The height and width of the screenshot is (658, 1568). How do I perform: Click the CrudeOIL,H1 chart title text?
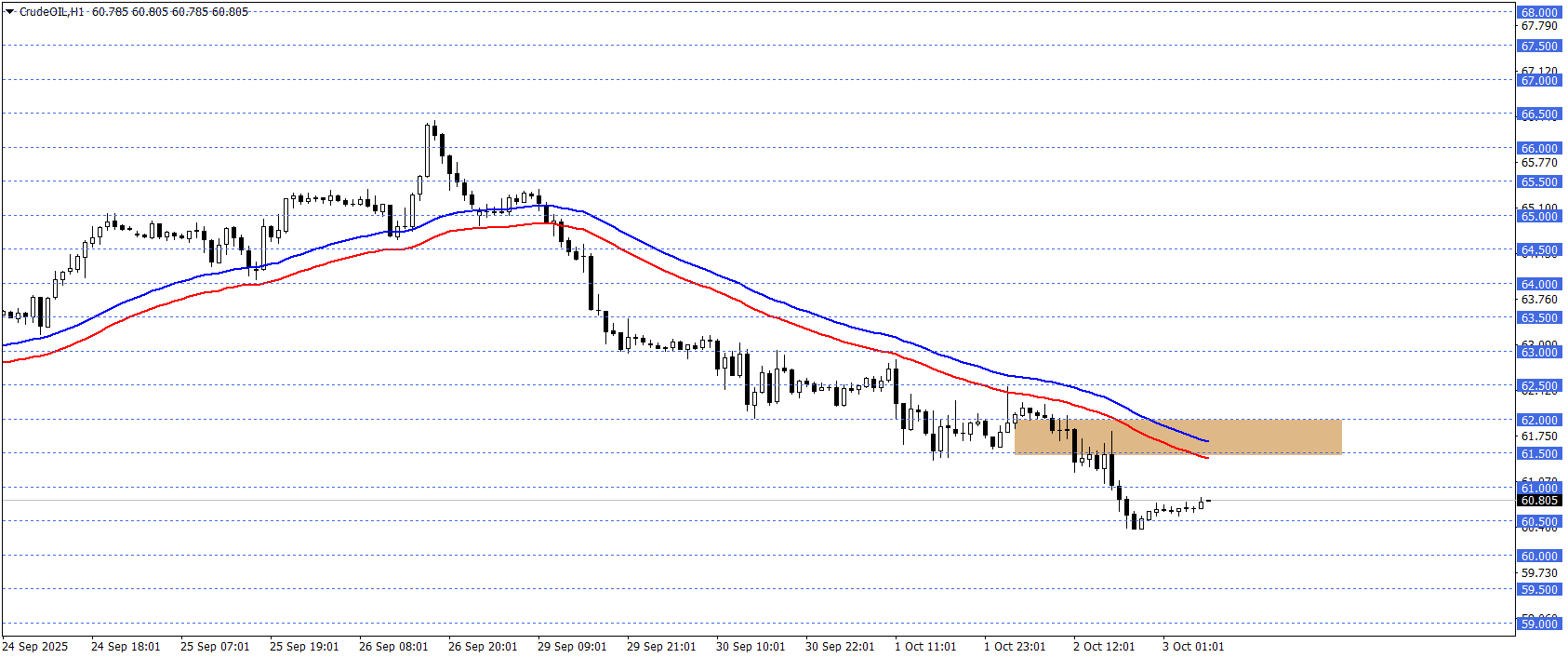52,12
